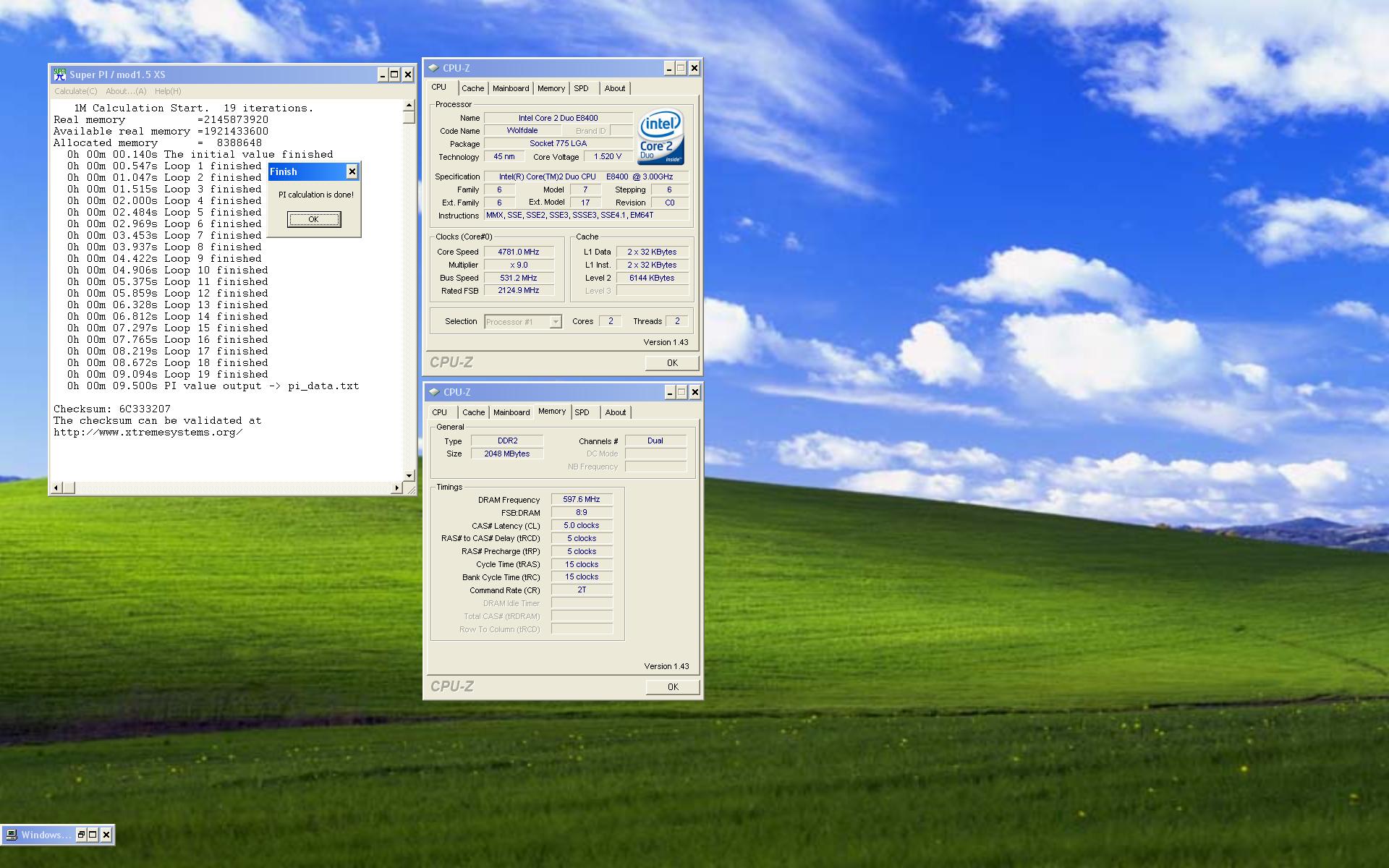Expand the Processor #1 selection dropdown
1389x868 pixels.
(555, 322)
